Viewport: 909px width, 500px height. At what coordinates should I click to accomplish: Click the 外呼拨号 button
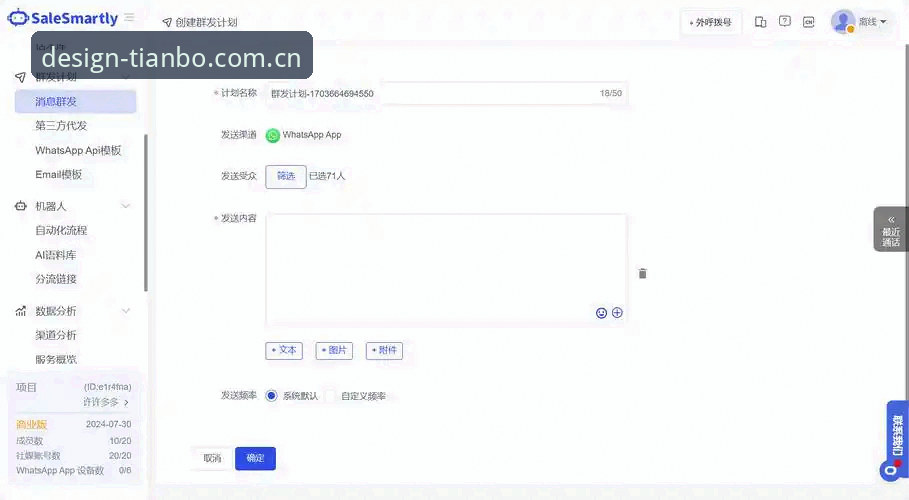710,23
